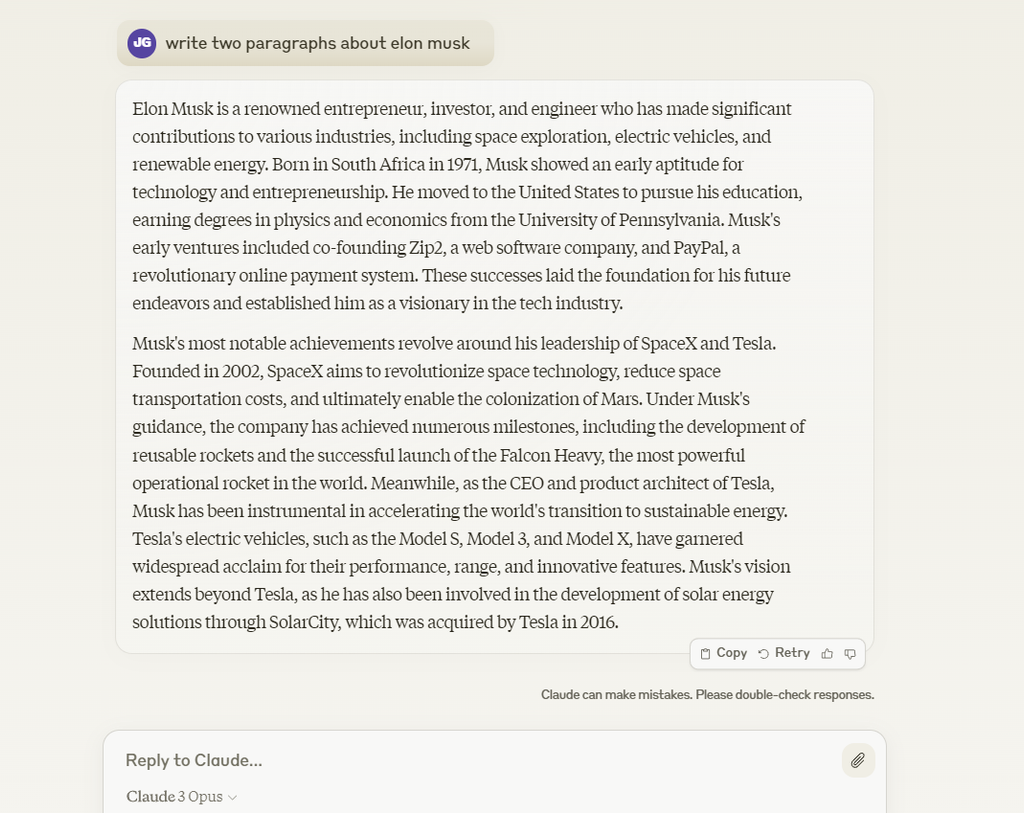Regenerate the answer with the Retry label
This screenshot has width=1024, height=813.
point(792,653)
